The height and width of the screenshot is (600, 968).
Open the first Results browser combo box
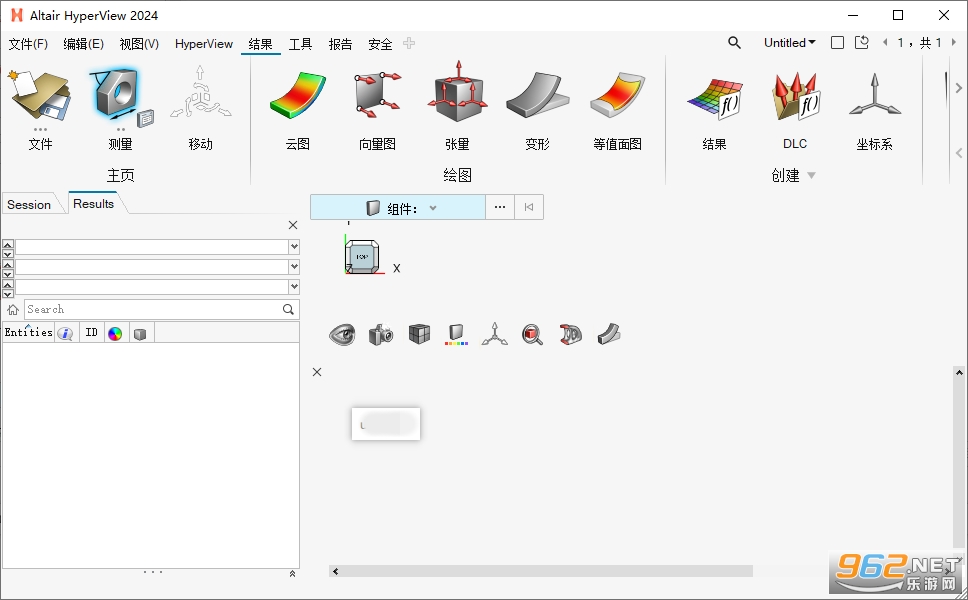[x=294, y=246]
